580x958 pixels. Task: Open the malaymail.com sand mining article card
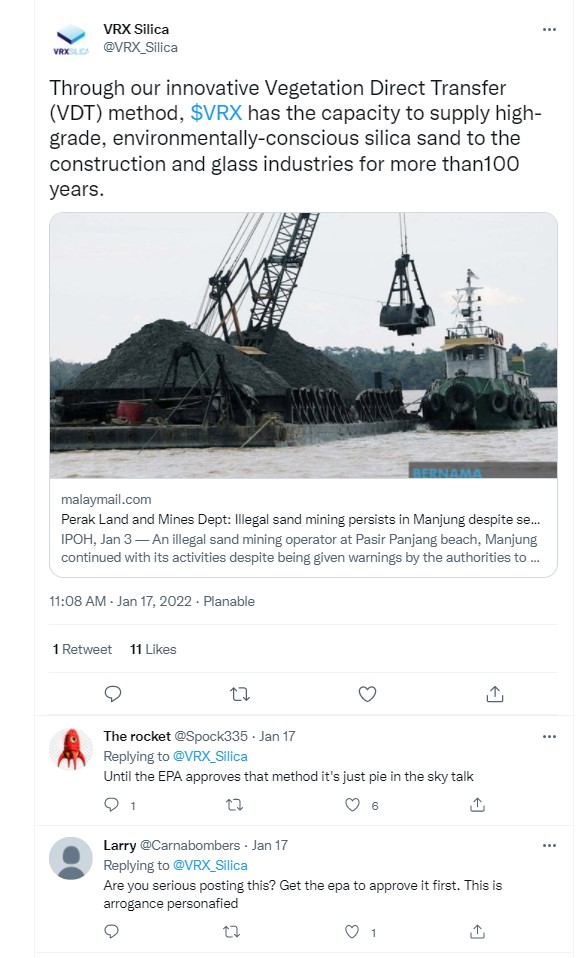click(x=303, y=395)
